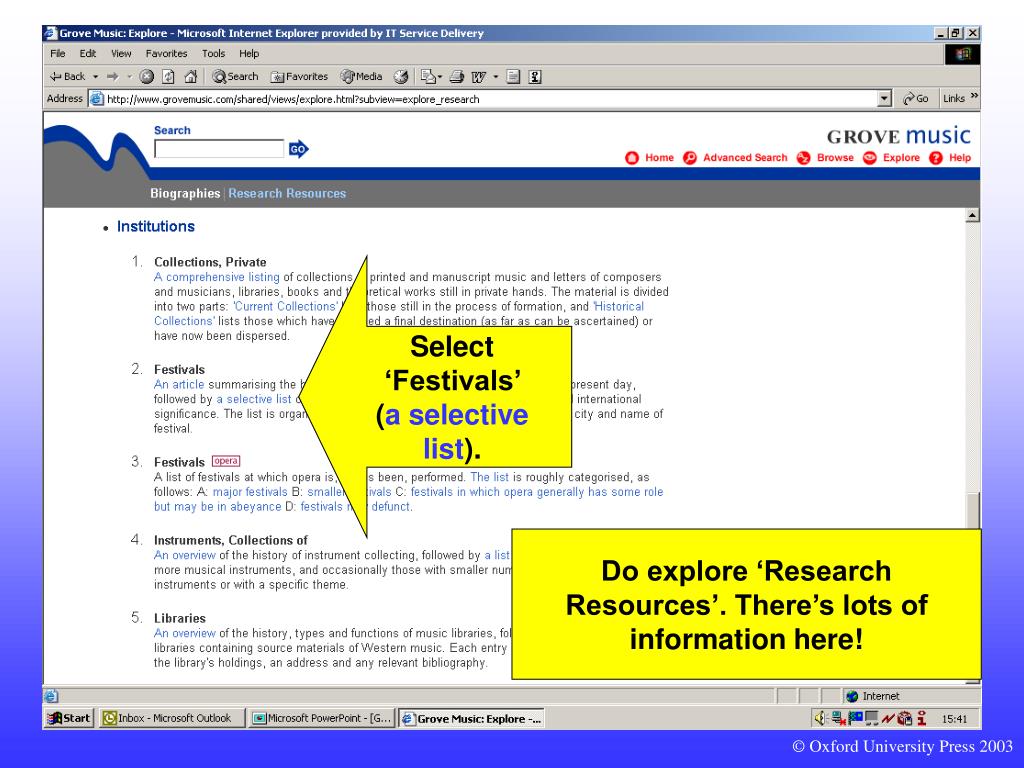The height and width of the screenshot is (768, 1024).
Task: Click the volume speaker tray icon
Action: pyautogui.click(x=819, y=718)
